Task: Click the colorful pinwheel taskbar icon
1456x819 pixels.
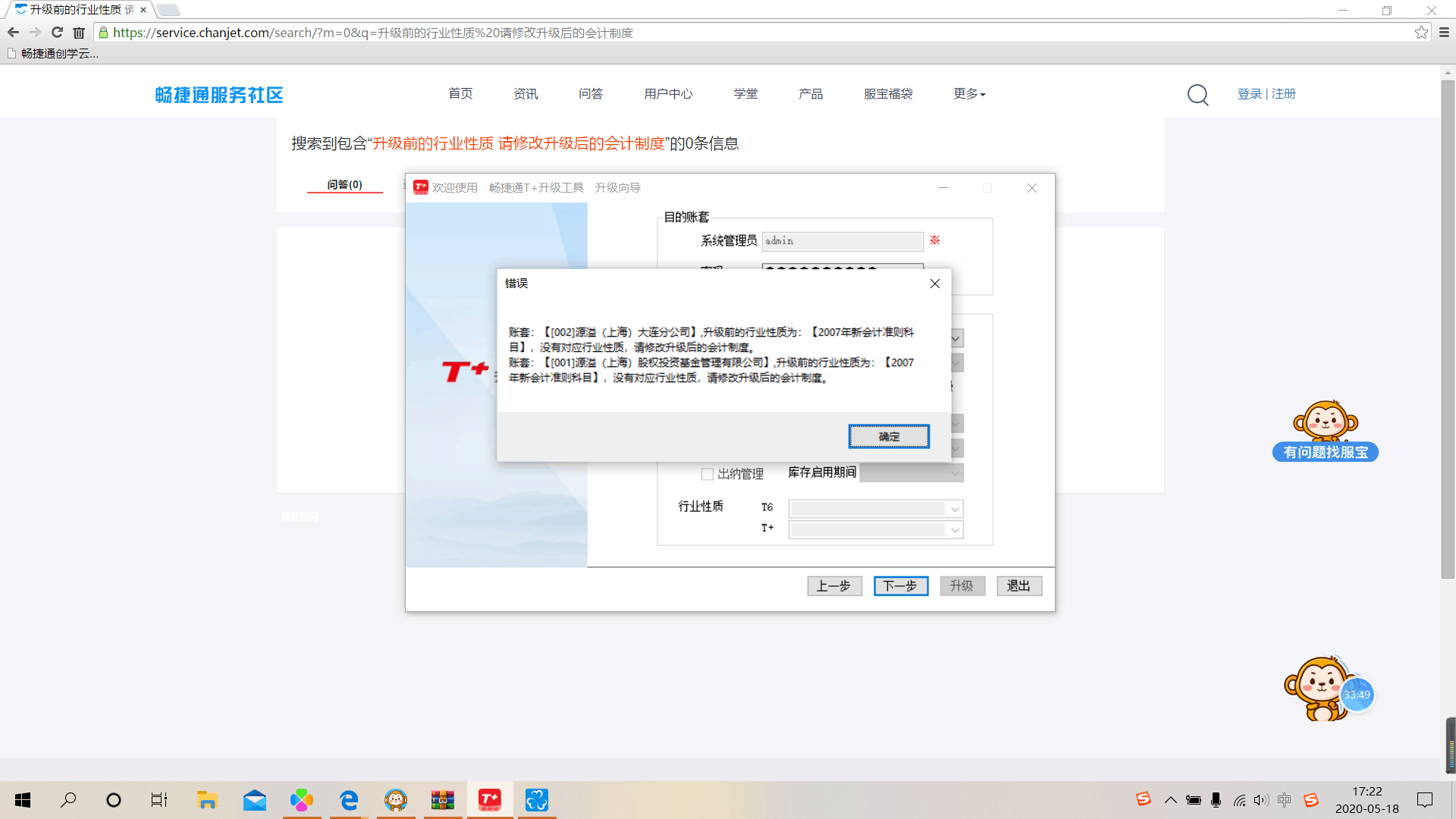Action: click(302, 800)
